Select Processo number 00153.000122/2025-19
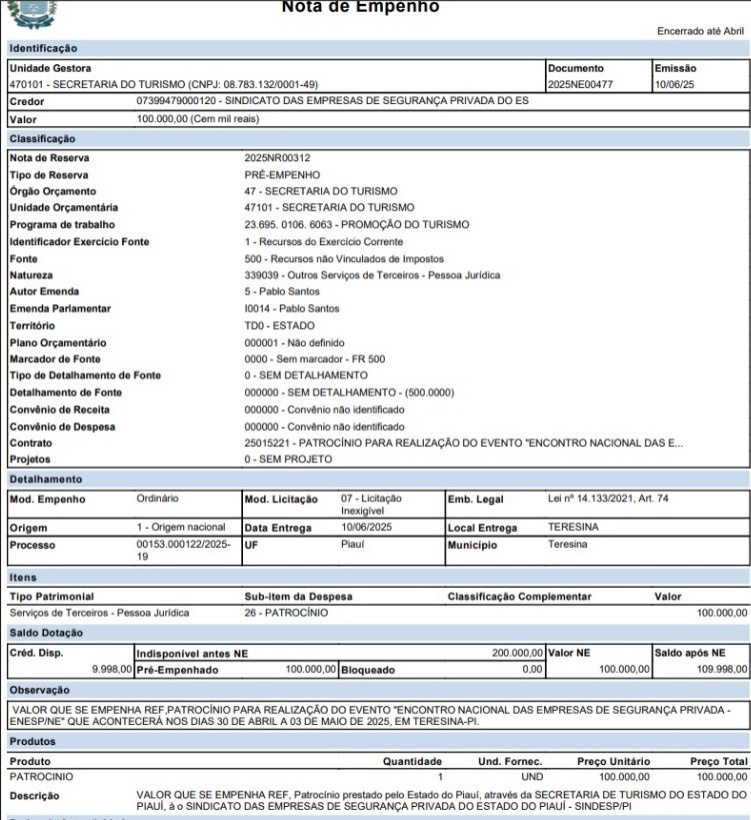This screenshot has width=751, height=820. pos(184,550)
